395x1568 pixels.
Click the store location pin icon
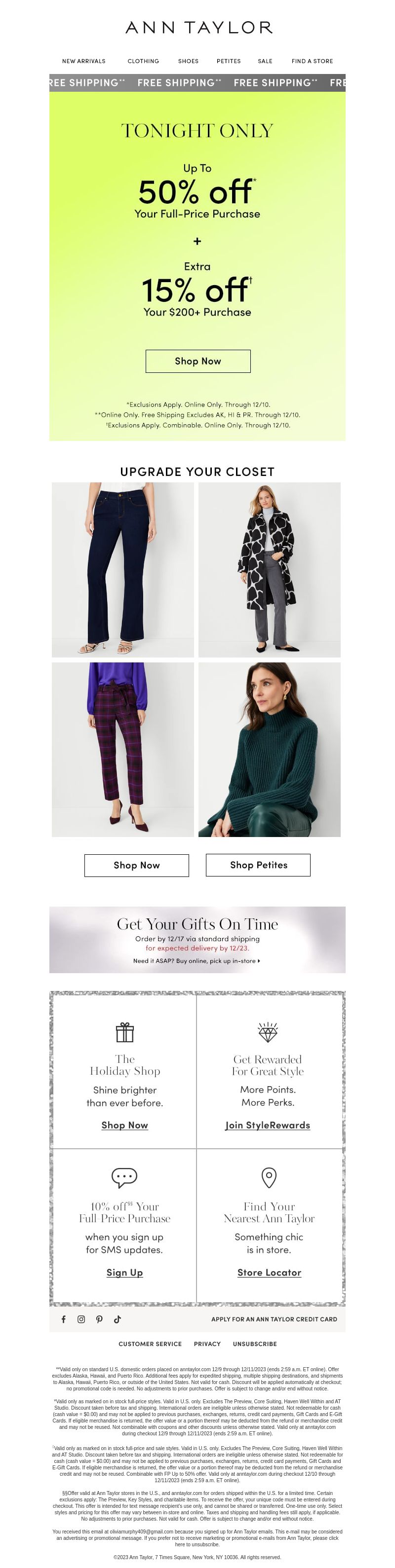pos(269,1177)
